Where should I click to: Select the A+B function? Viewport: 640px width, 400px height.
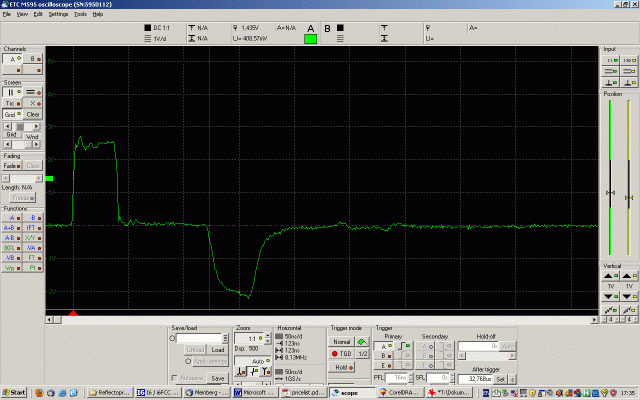point(11,227)
